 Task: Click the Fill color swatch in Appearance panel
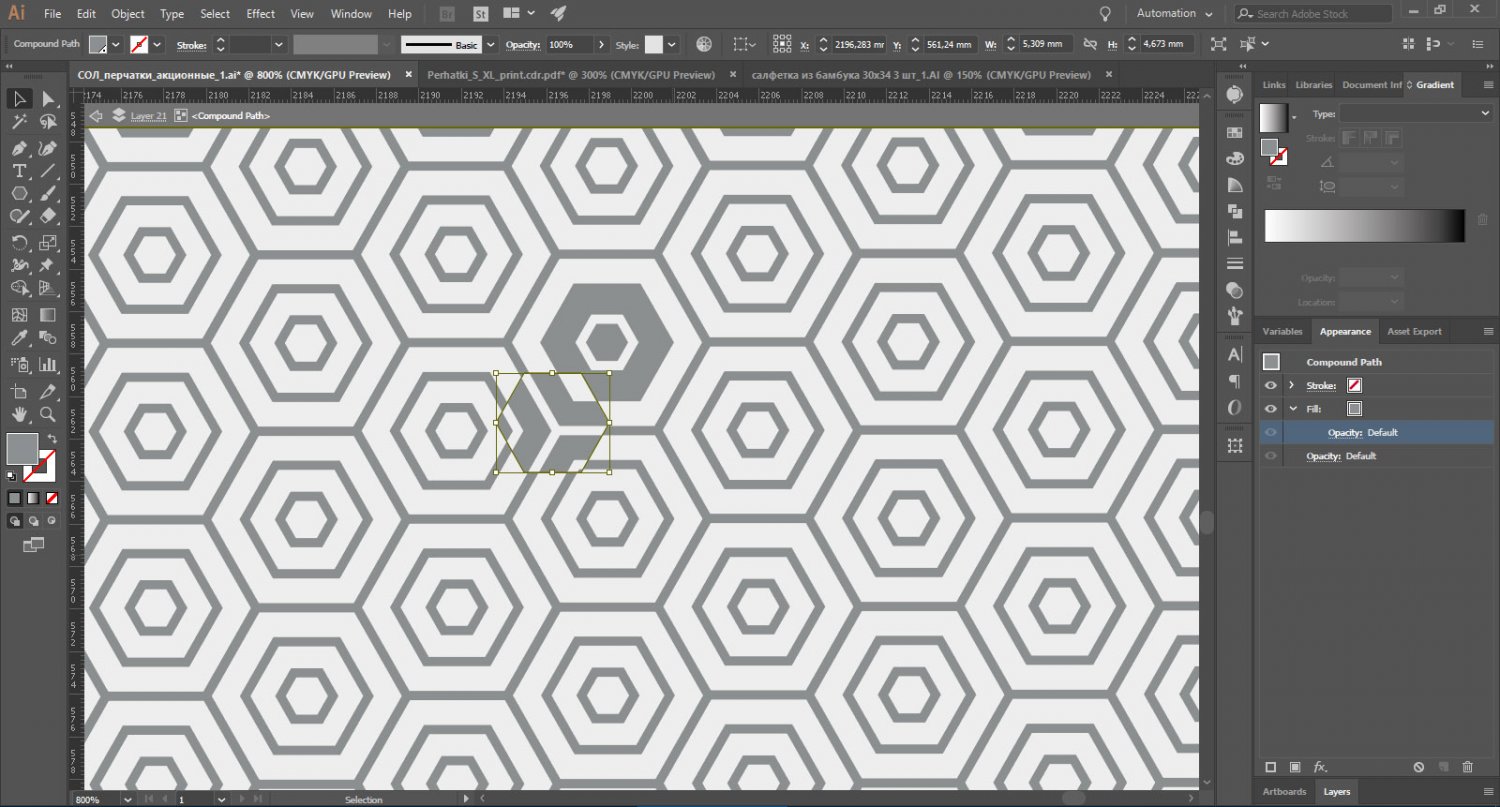(1355, 409)
